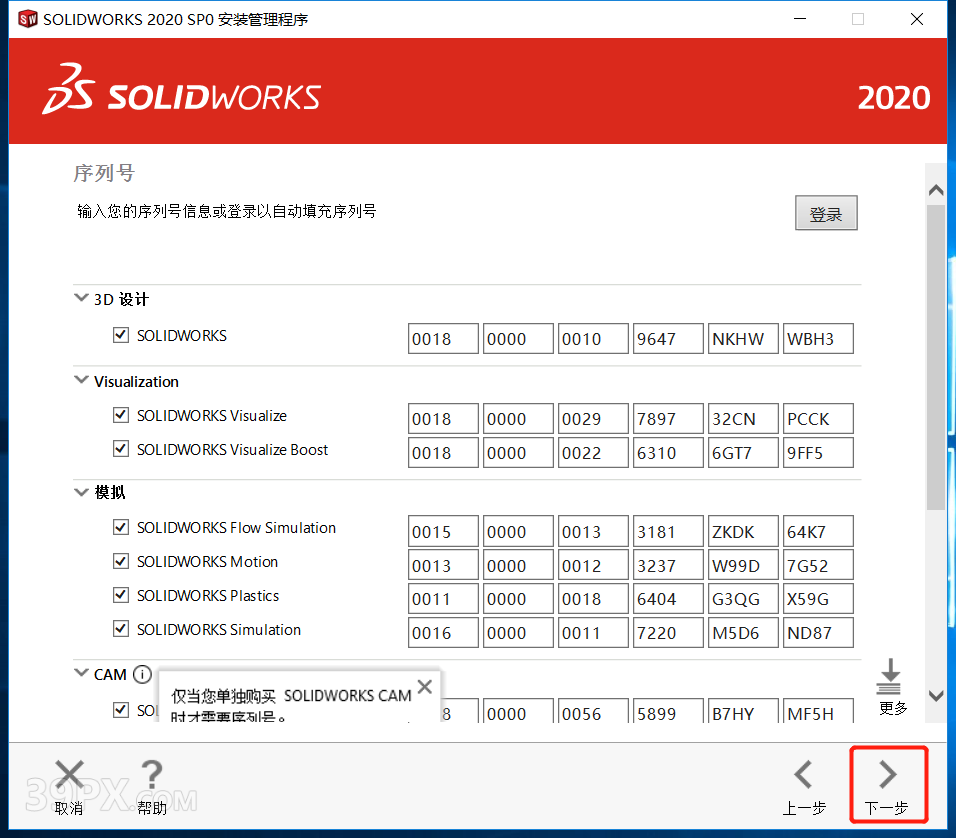
Task: Disable the SOLIDWORKS Motion checkbox
Action: [121, 561]
